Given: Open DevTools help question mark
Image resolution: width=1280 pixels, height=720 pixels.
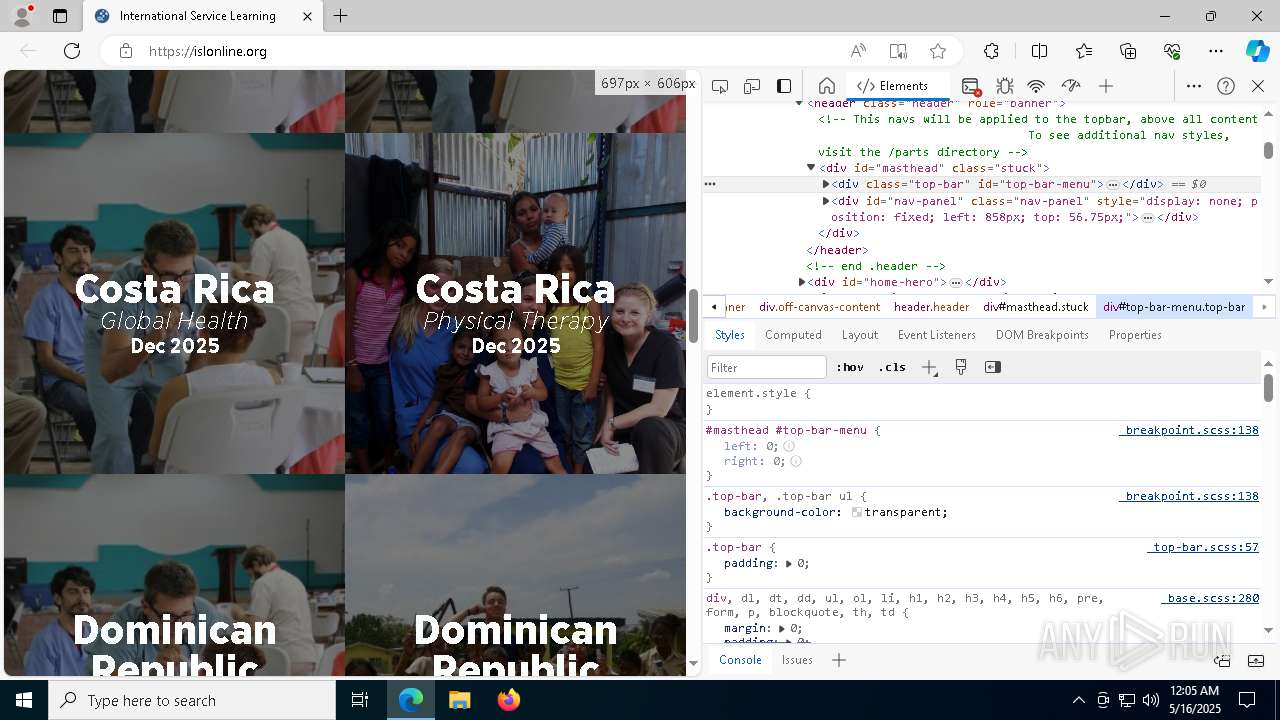Looking at the screenshot, I should click(1226, 86).
